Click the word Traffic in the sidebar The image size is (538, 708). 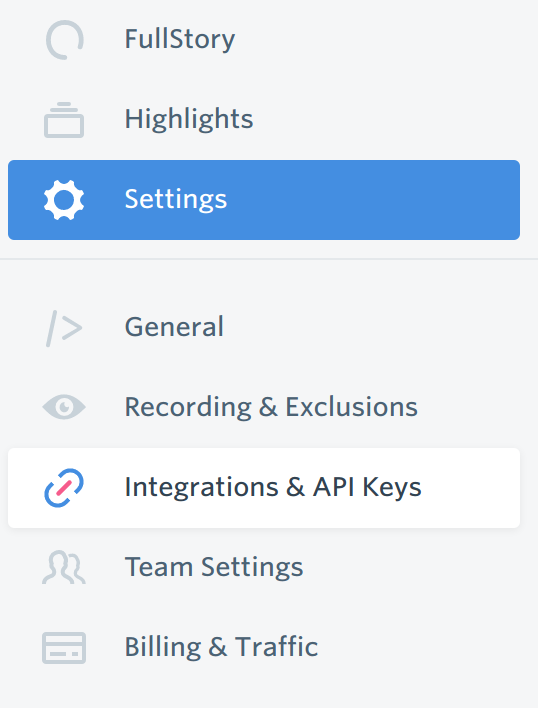point(276,647)
